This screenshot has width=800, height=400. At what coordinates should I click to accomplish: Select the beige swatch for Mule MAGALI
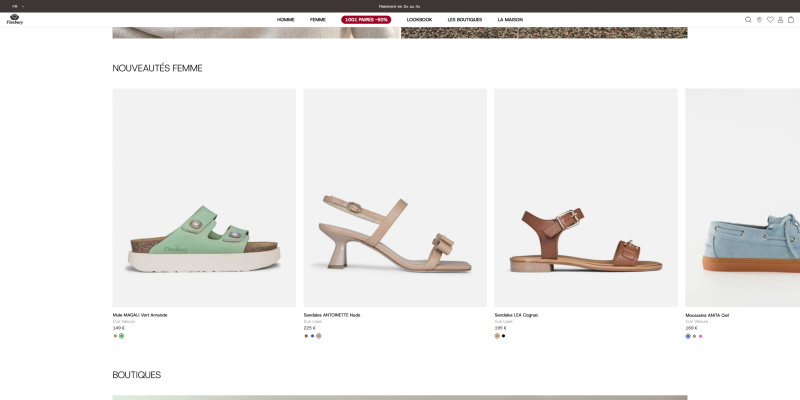click(115, 336)
